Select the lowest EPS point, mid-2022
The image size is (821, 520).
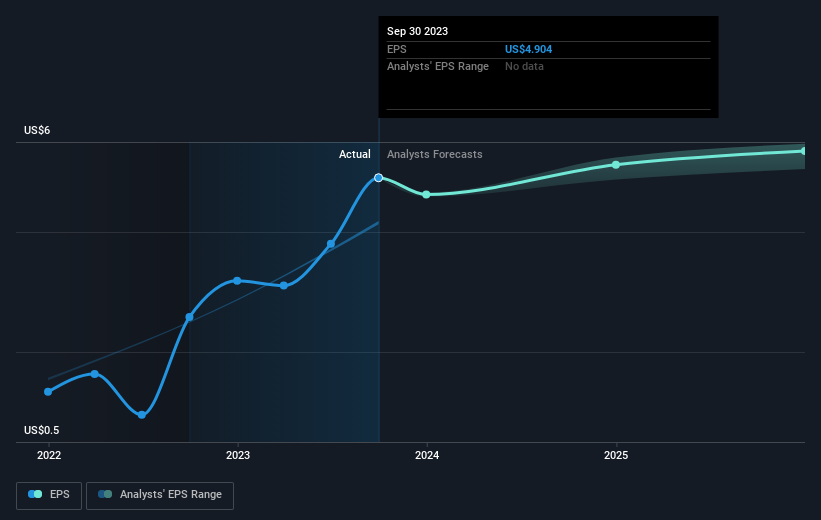142,415
